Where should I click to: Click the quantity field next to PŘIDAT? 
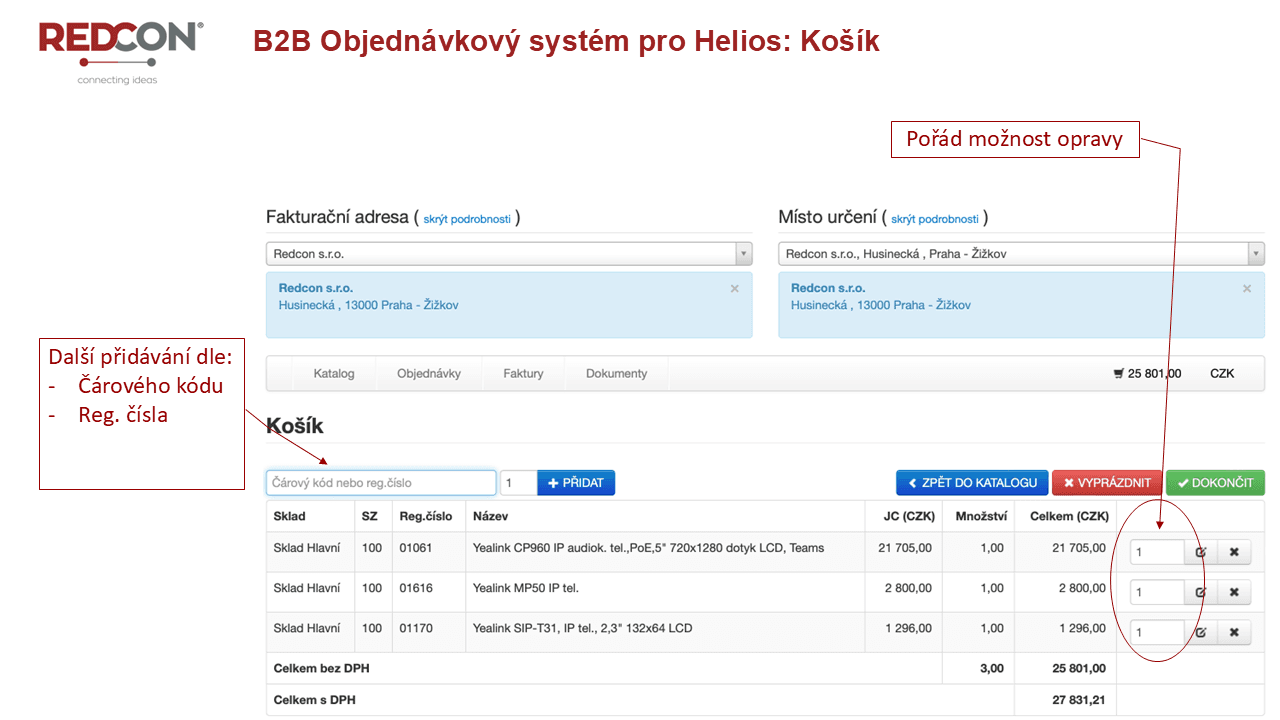tap(519, 483)
